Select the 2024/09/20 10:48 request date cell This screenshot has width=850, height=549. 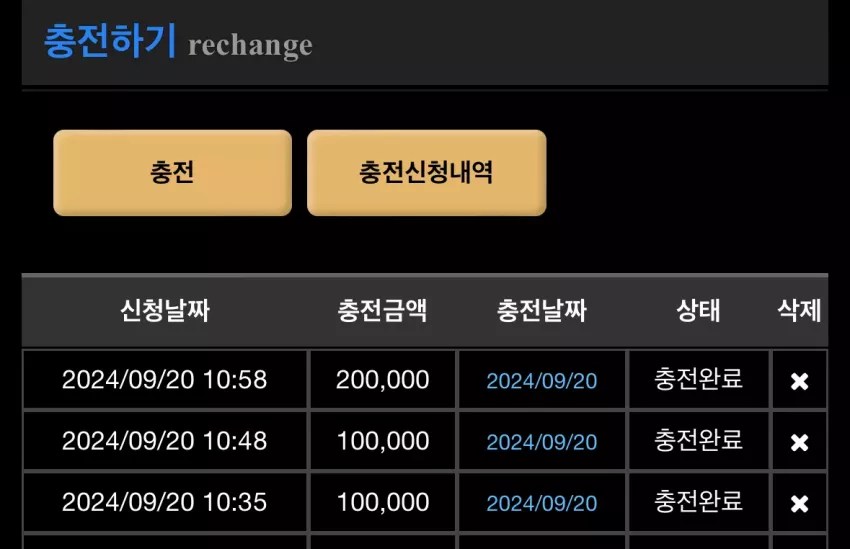pos(165,441)
